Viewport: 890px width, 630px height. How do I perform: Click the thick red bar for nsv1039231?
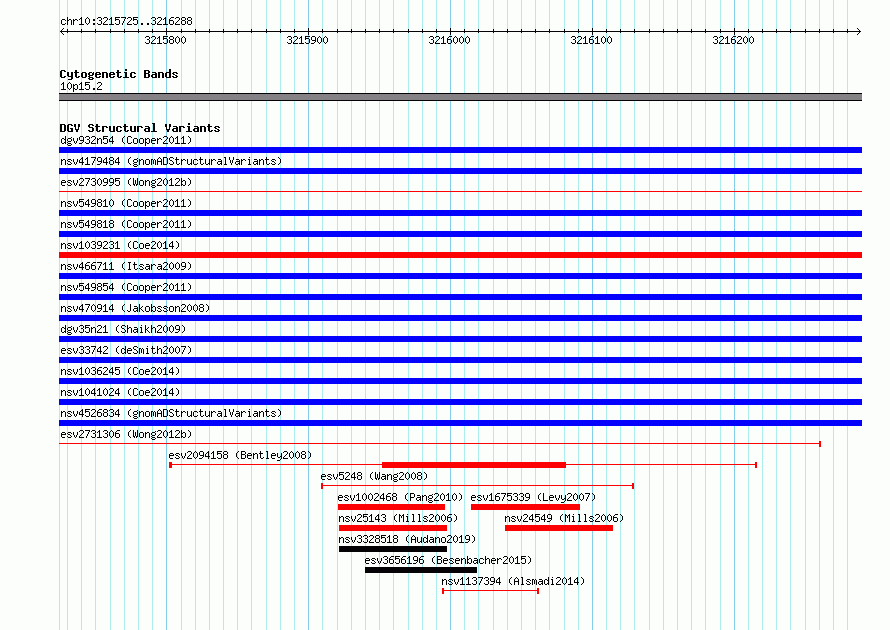click(x=460, y=255)
